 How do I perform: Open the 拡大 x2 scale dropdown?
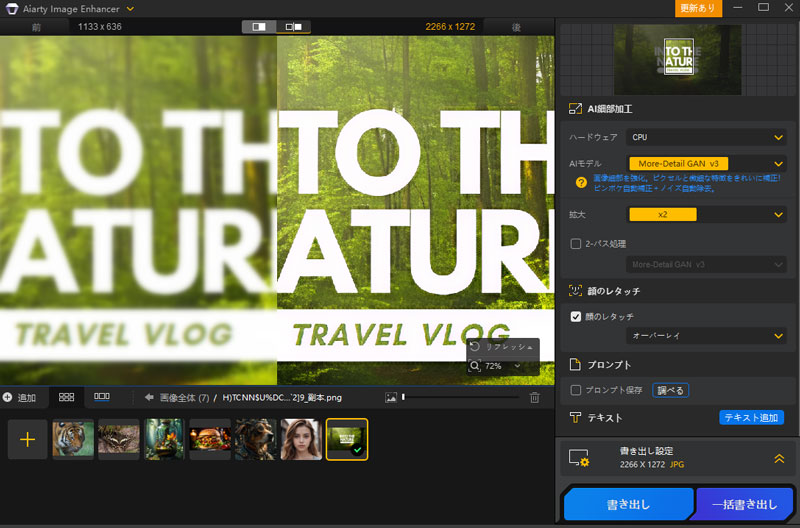[x=706, y=214]
